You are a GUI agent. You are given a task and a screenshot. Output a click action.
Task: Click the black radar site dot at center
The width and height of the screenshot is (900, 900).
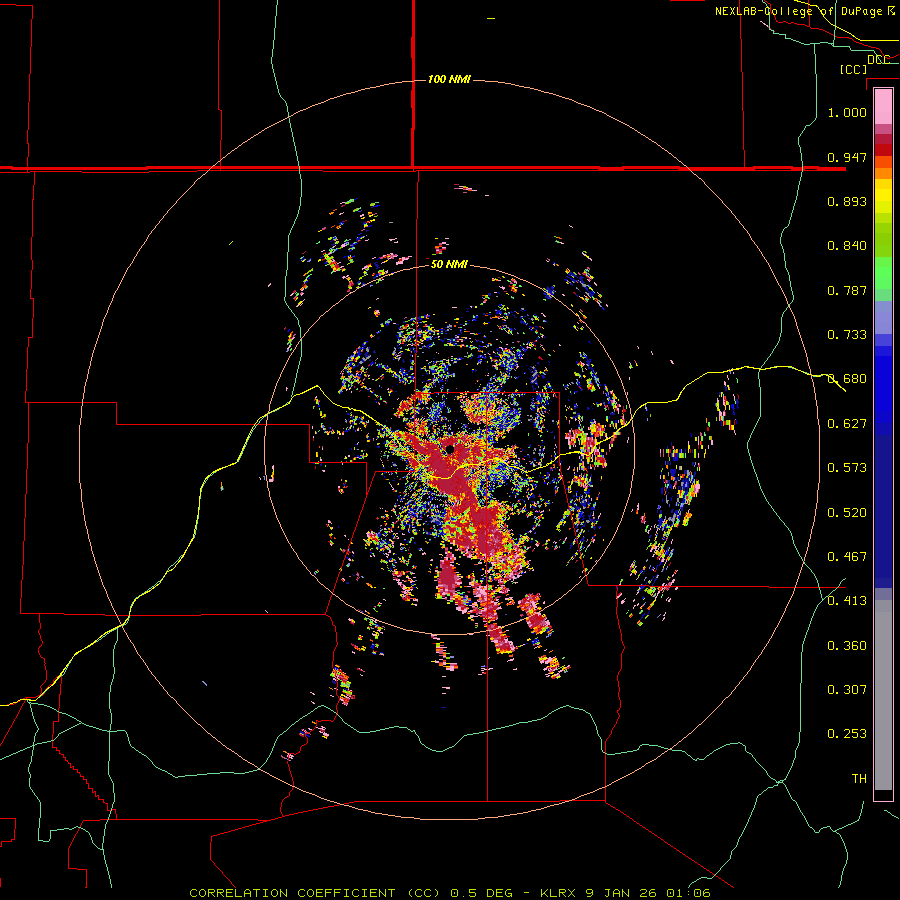pos(450,449)
